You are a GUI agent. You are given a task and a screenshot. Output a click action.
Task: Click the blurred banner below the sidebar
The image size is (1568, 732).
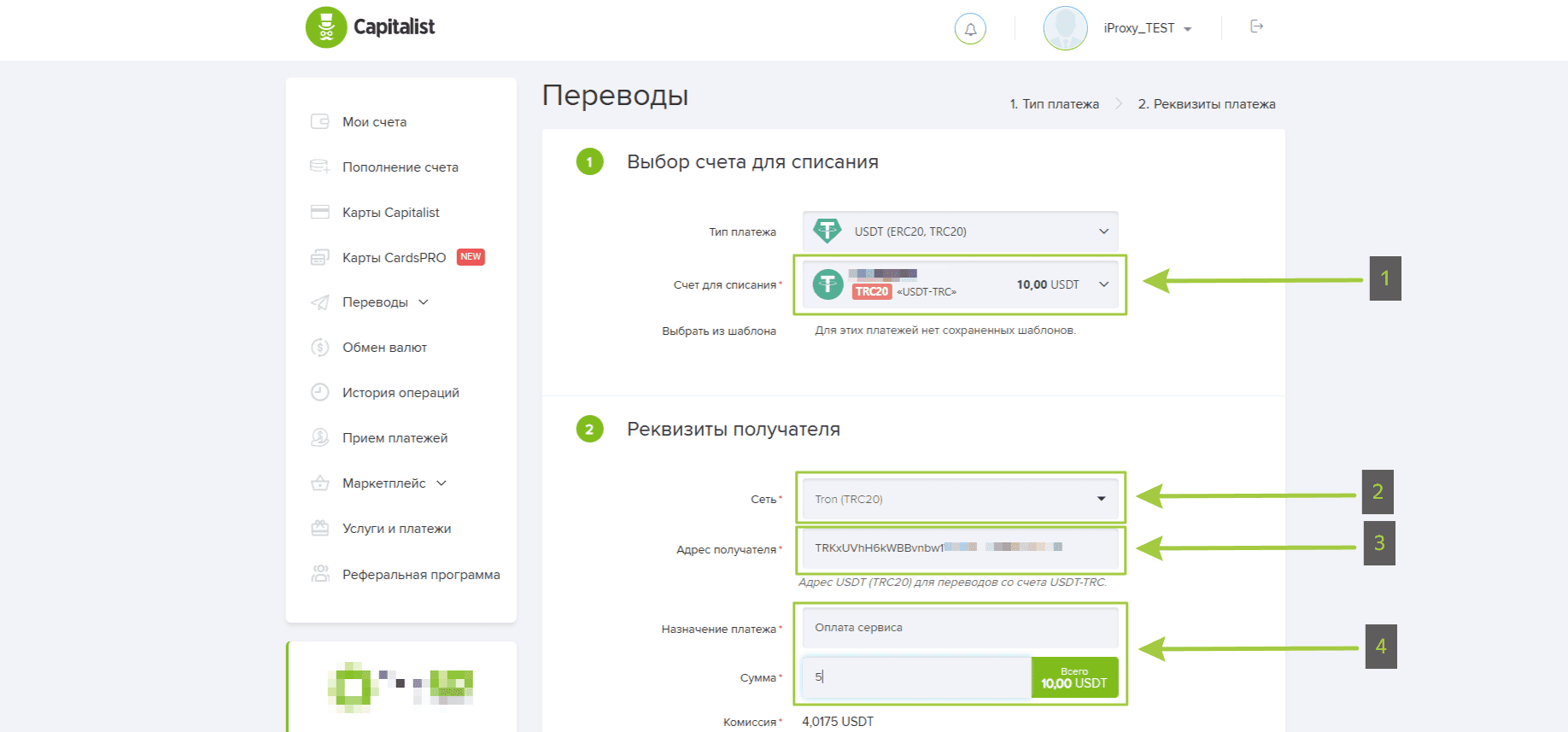pos(401,687)
